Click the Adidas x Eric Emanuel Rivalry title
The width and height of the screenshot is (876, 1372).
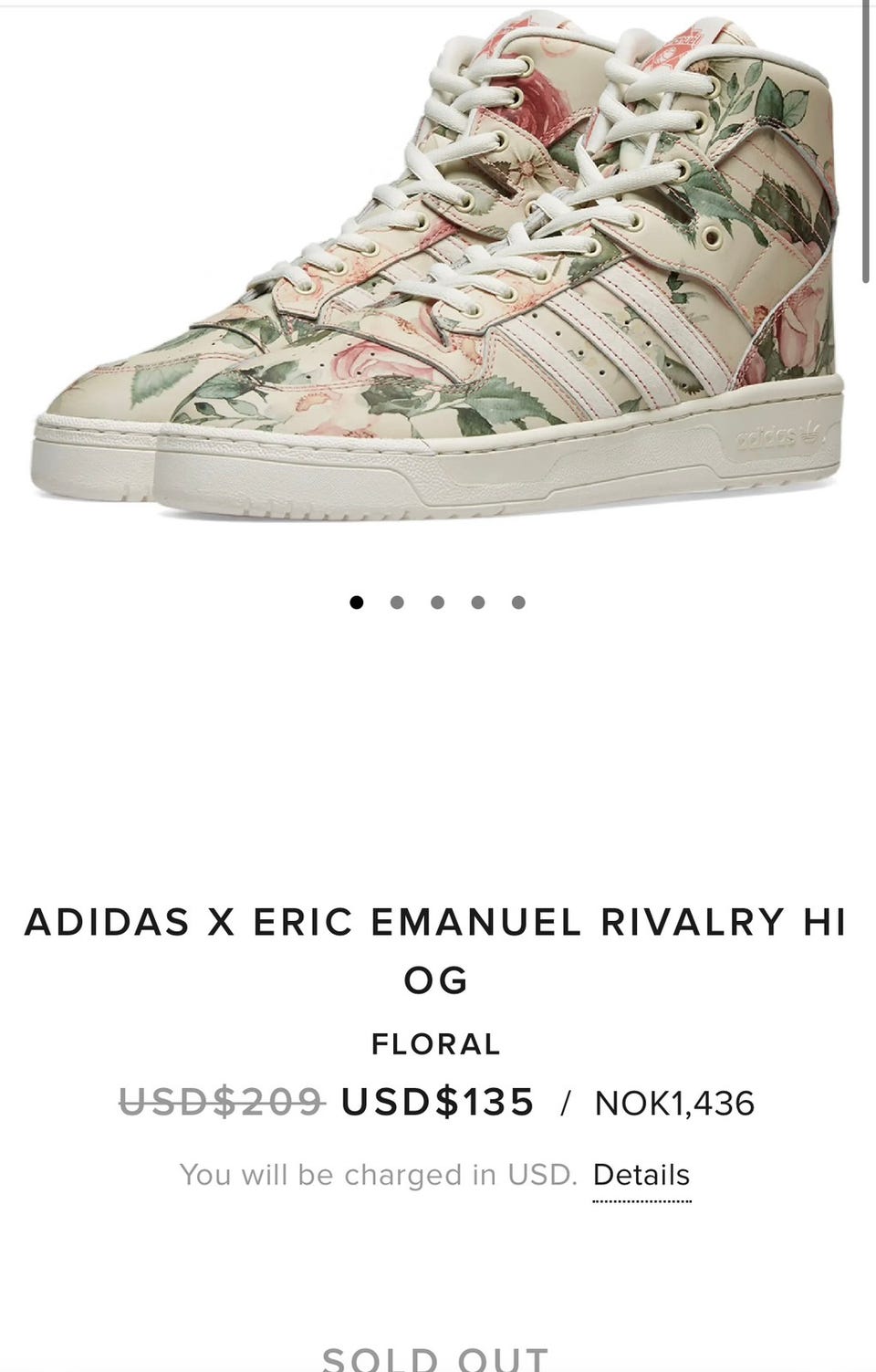(436, 950)
